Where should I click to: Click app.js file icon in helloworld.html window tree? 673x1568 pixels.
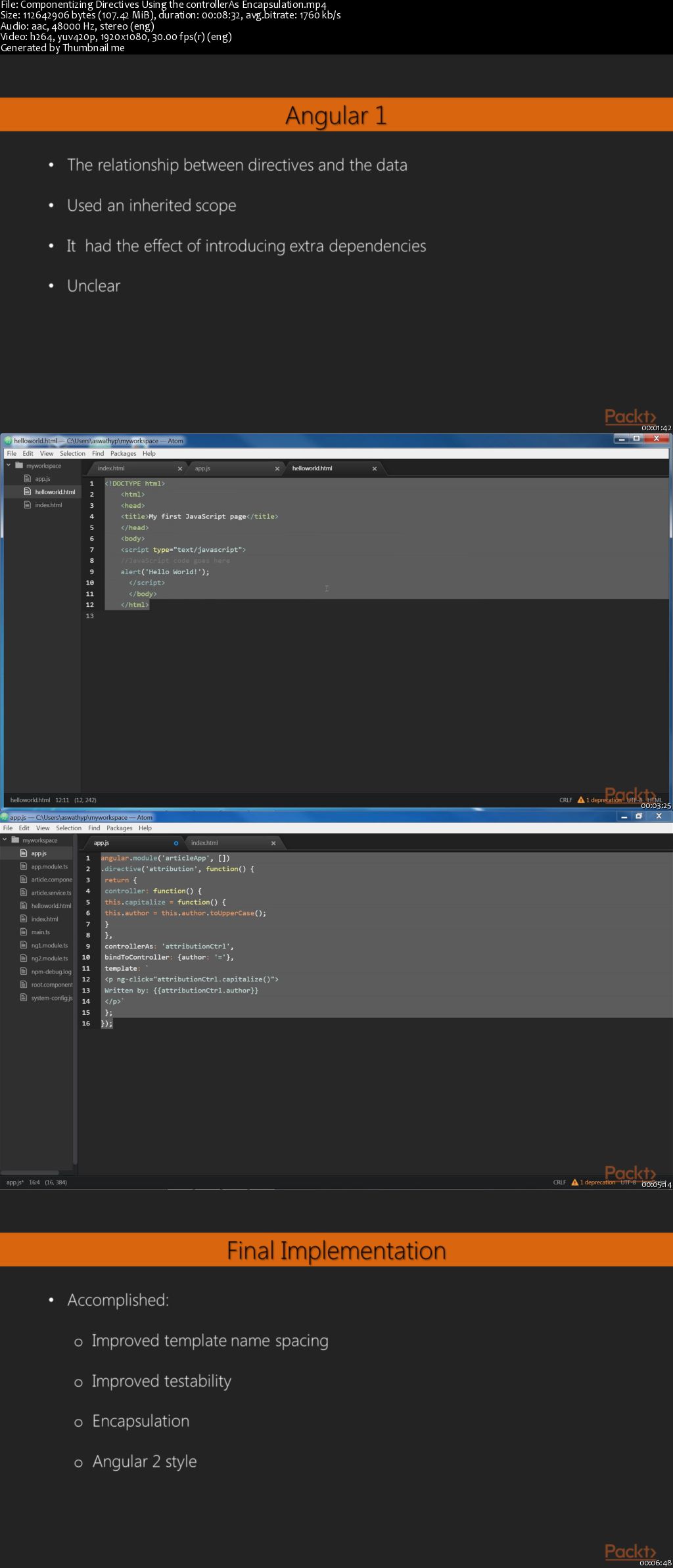tap(28, 479)
